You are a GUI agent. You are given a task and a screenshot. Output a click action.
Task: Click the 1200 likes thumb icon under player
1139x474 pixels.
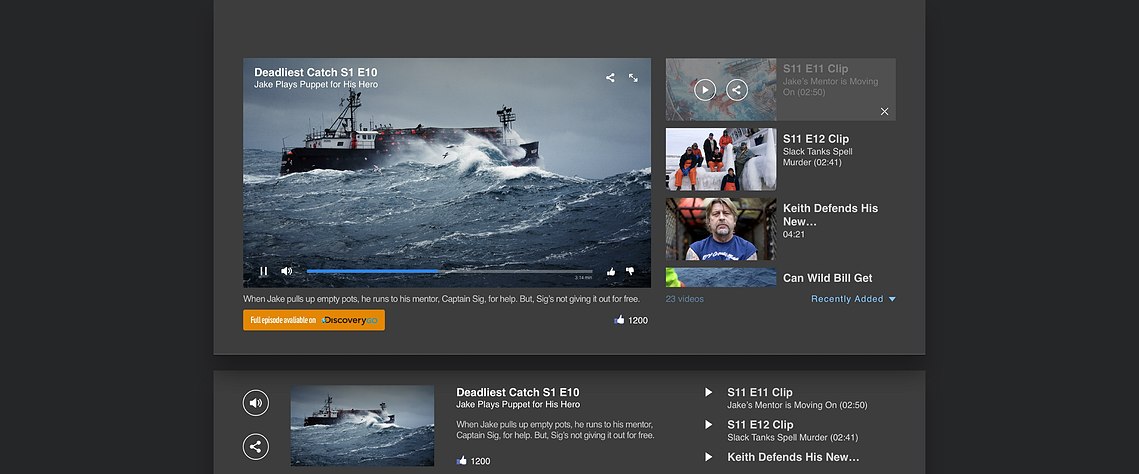[x=619, y=319]
